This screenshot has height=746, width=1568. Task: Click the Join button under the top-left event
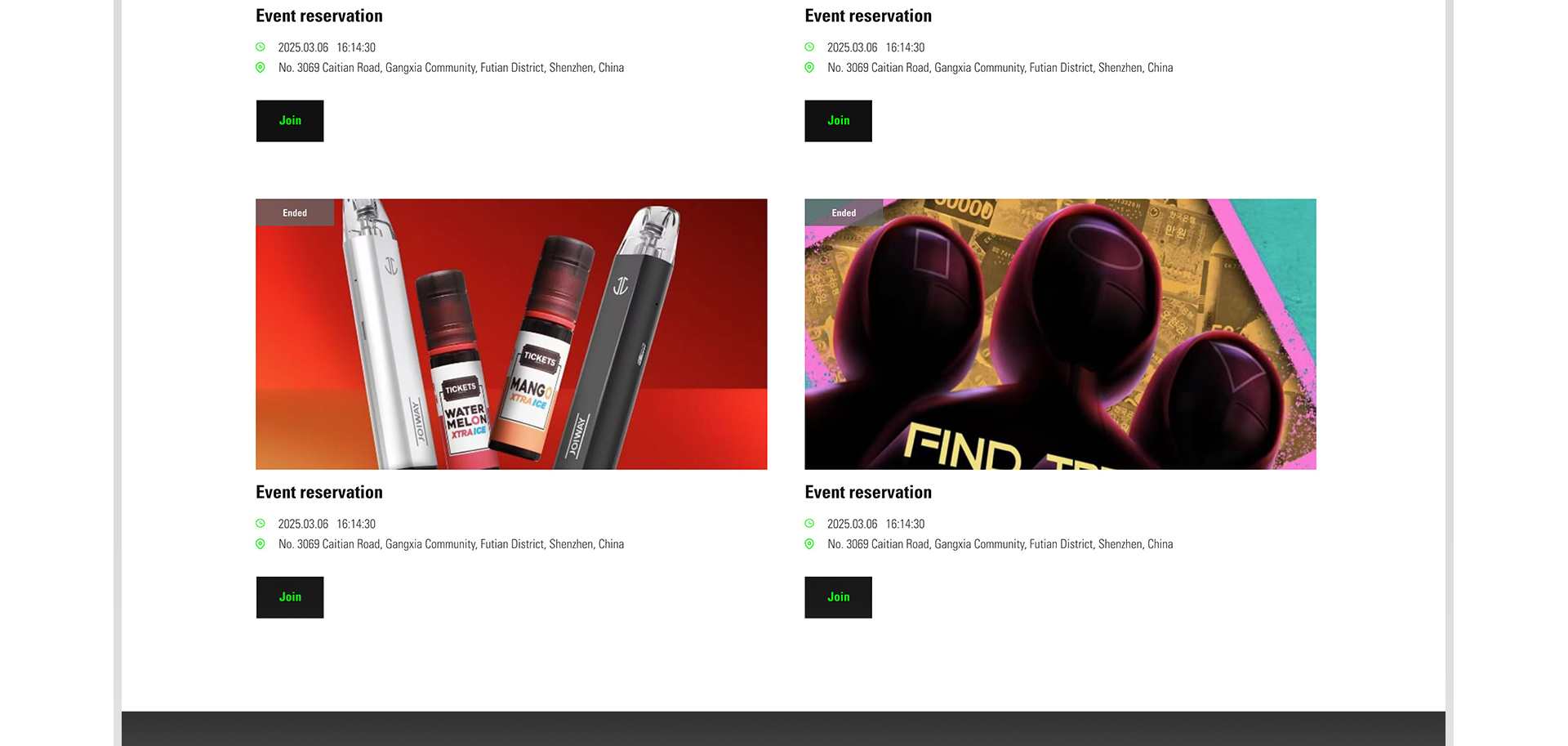290,121
